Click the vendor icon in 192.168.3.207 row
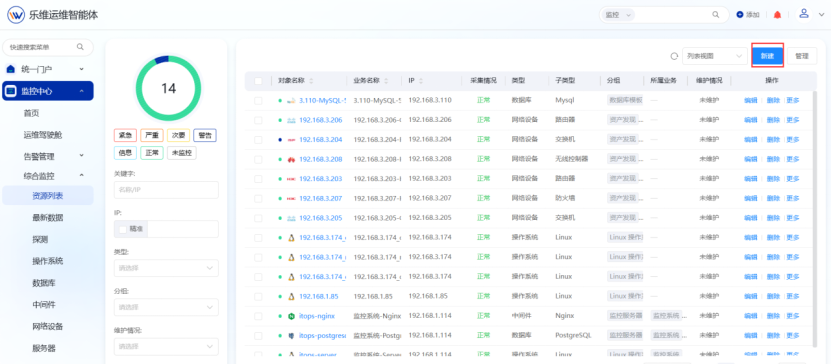 point(291,198)
